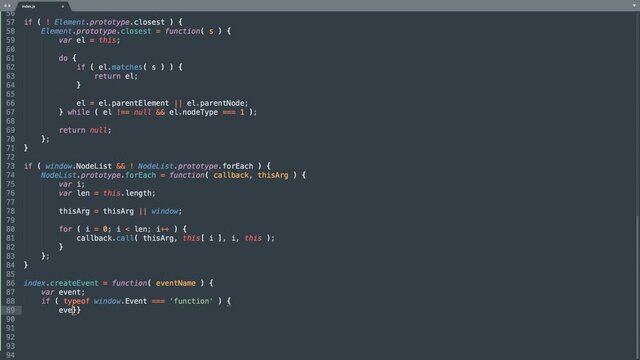Click the tab scroll right arrow
640x360 pixels.
coord(9,6)
